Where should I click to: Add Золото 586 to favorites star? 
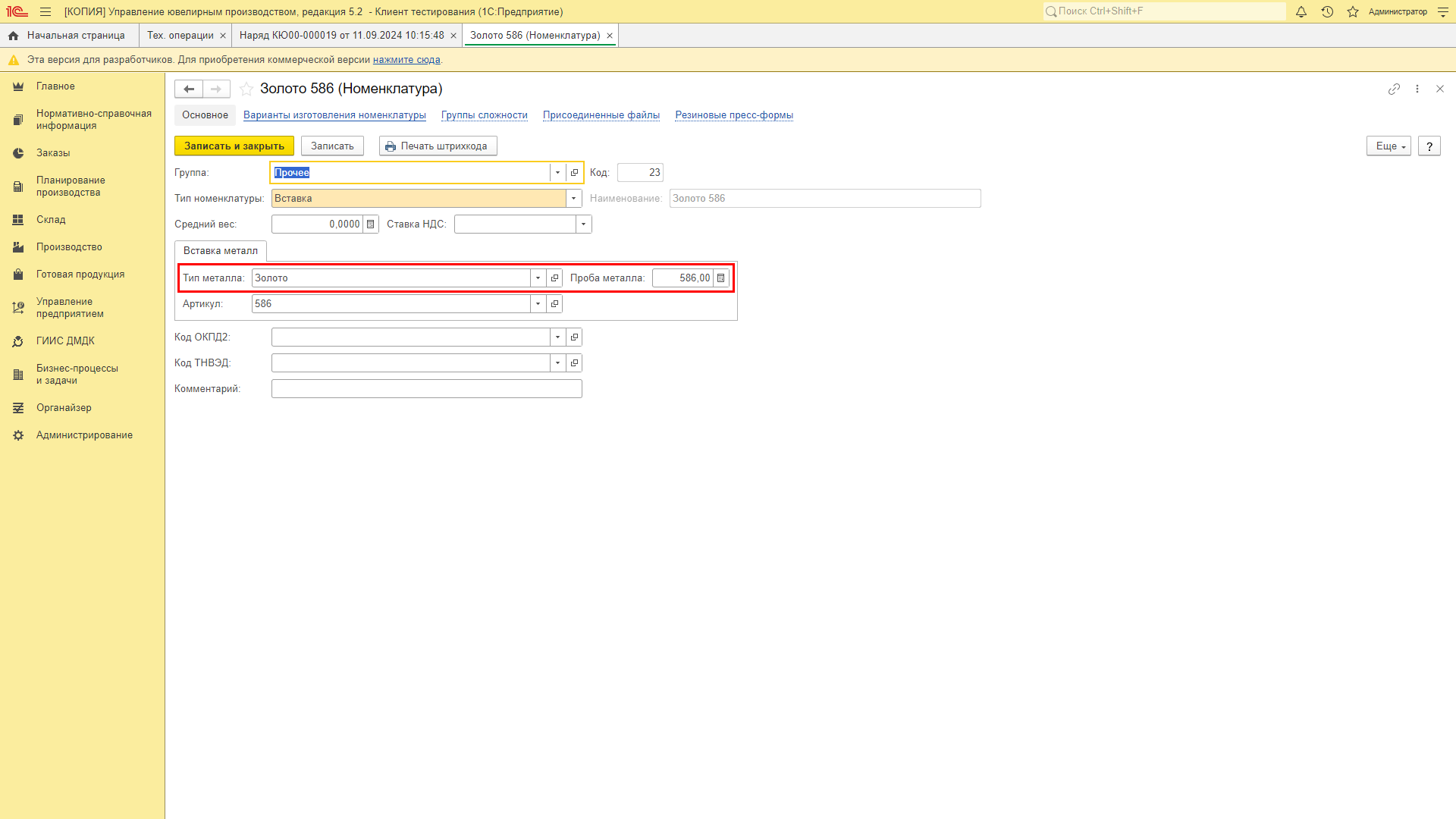[246, 89]
